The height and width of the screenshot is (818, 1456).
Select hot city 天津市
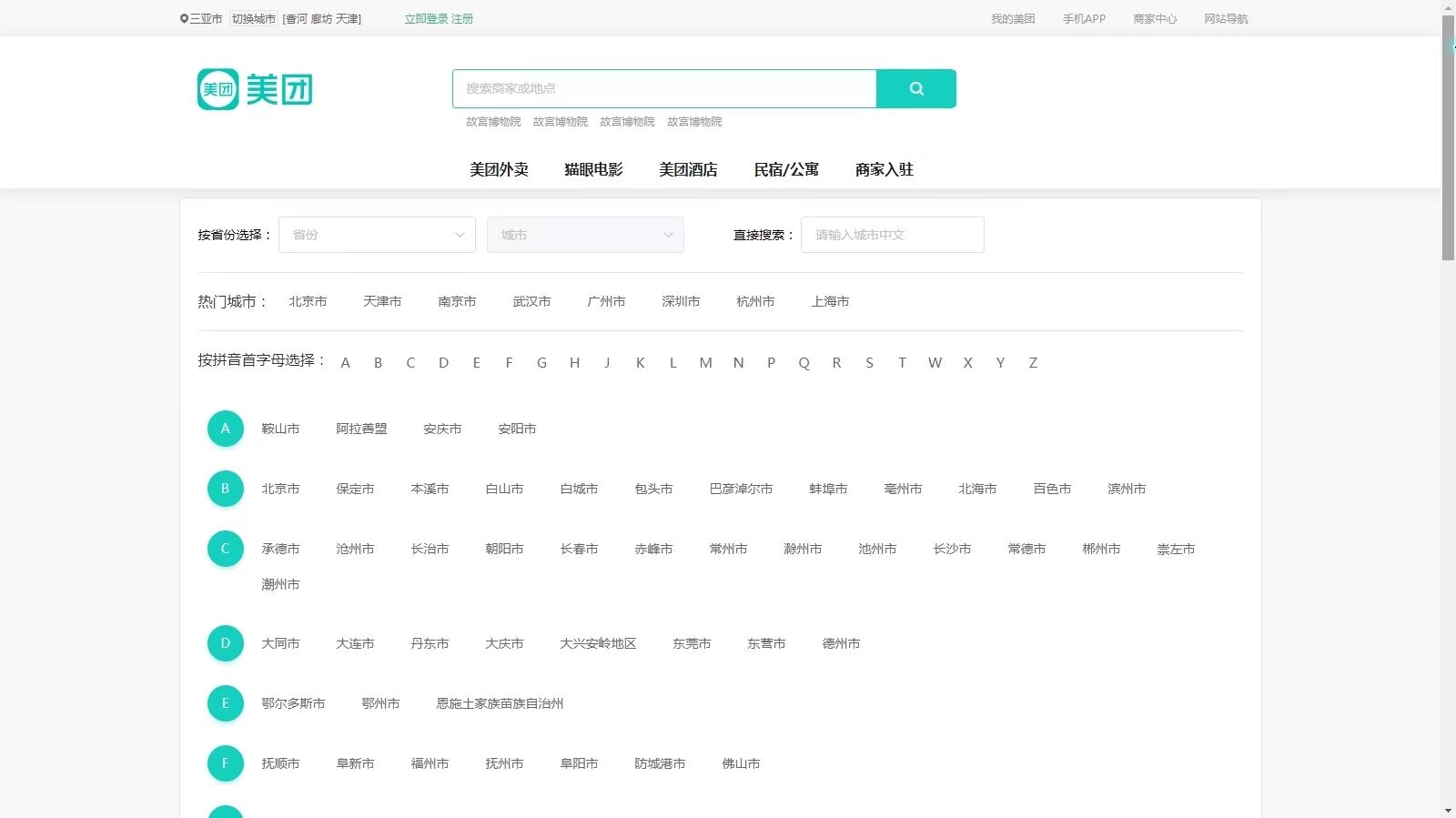coord(382,301)
